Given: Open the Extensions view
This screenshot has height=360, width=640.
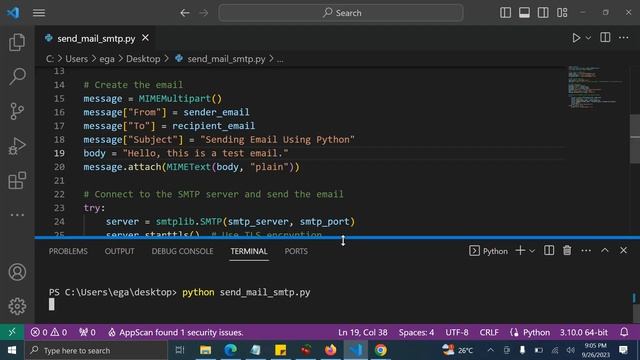Looking at the screenshot, I should (x=17, y=180).
